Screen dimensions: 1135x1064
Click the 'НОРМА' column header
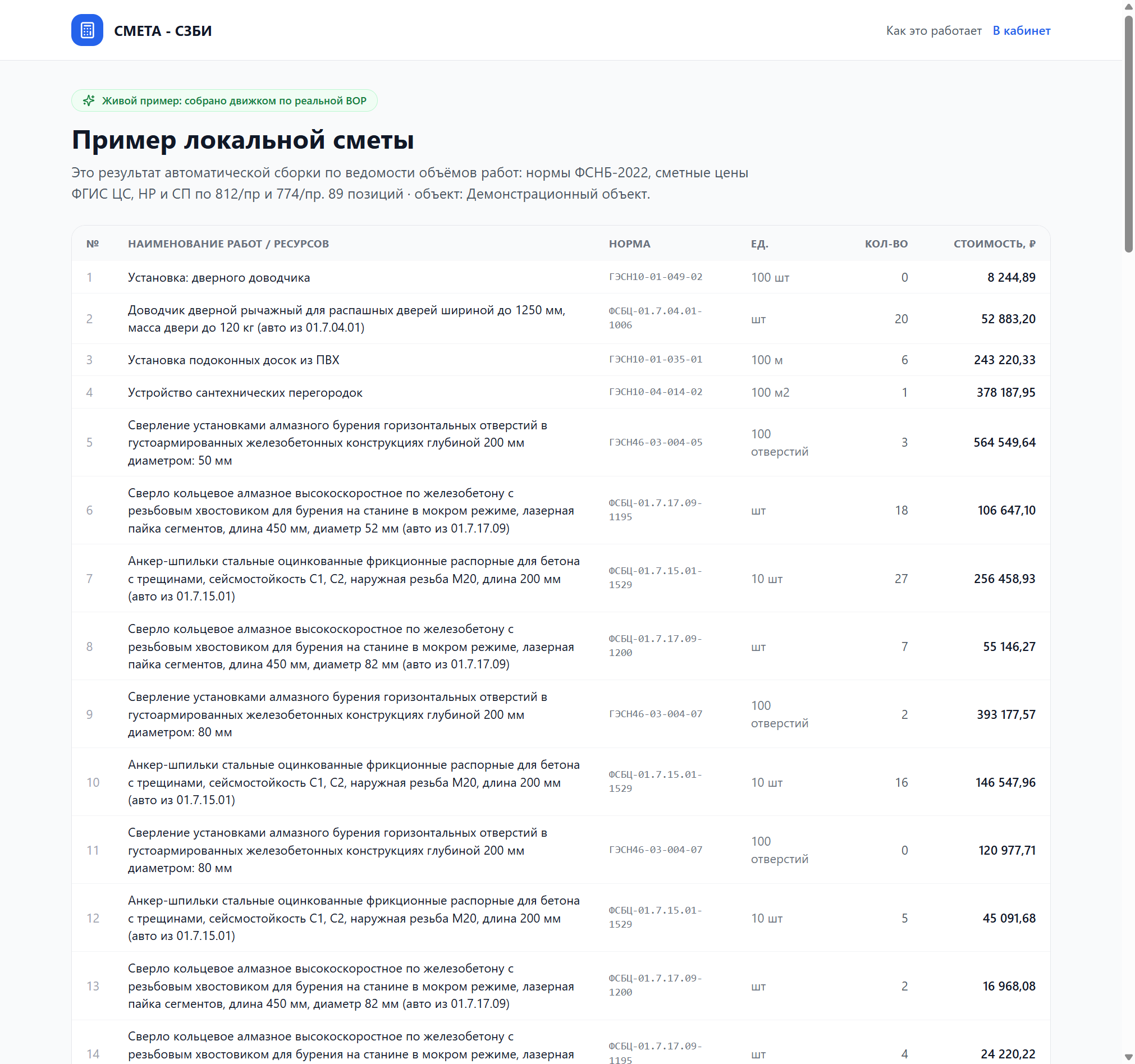tap(629, 244)
